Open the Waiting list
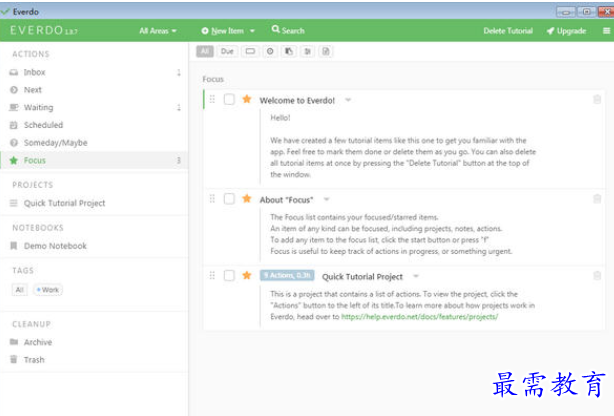Screen dimensions: 614x416 coord(94,107)
